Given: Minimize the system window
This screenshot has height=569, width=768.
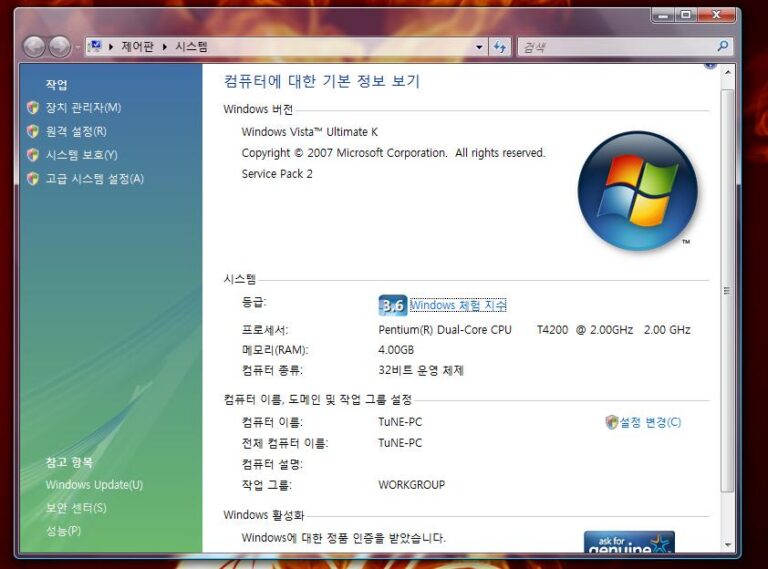Looking at the screenshot, I should [x=663, y=15].
